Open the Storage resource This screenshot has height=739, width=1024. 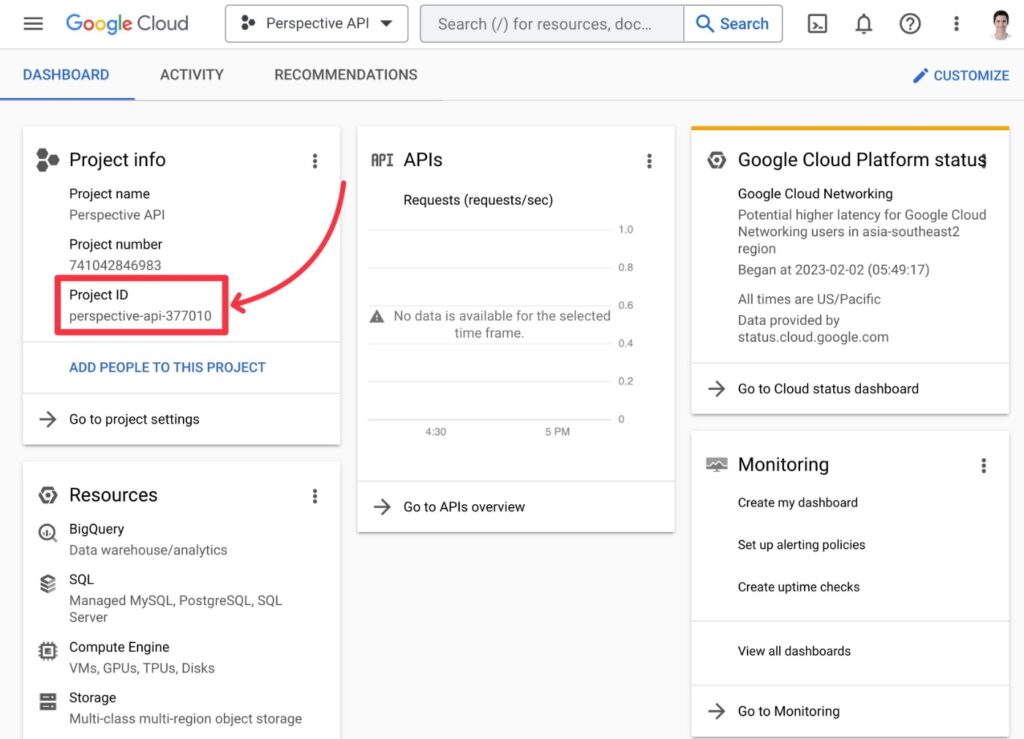[93, 697]
